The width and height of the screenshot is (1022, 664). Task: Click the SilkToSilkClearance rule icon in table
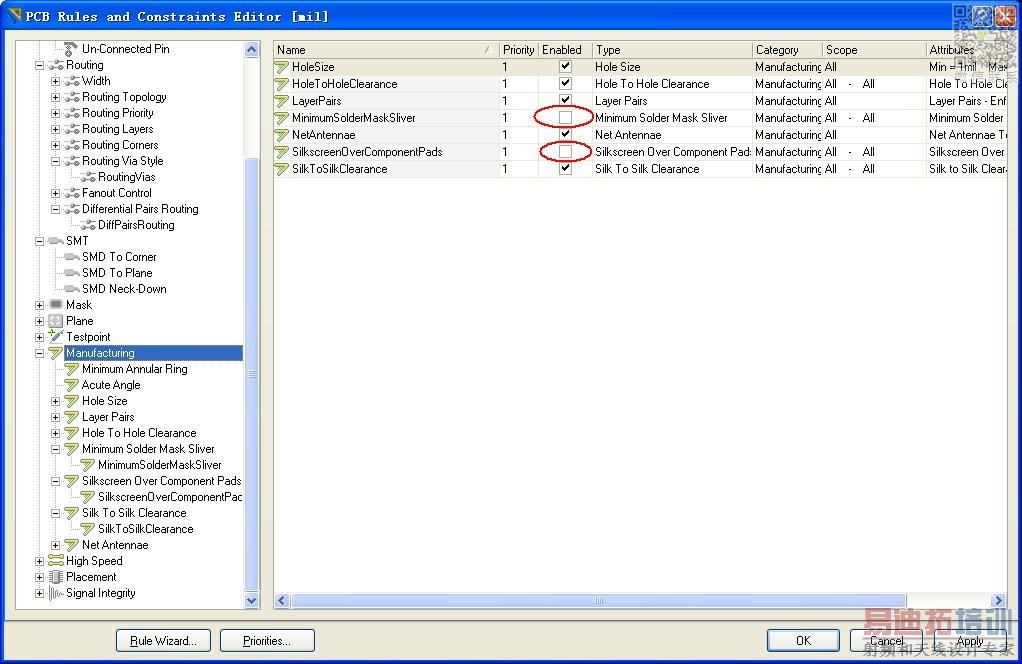tap(282, 168)
